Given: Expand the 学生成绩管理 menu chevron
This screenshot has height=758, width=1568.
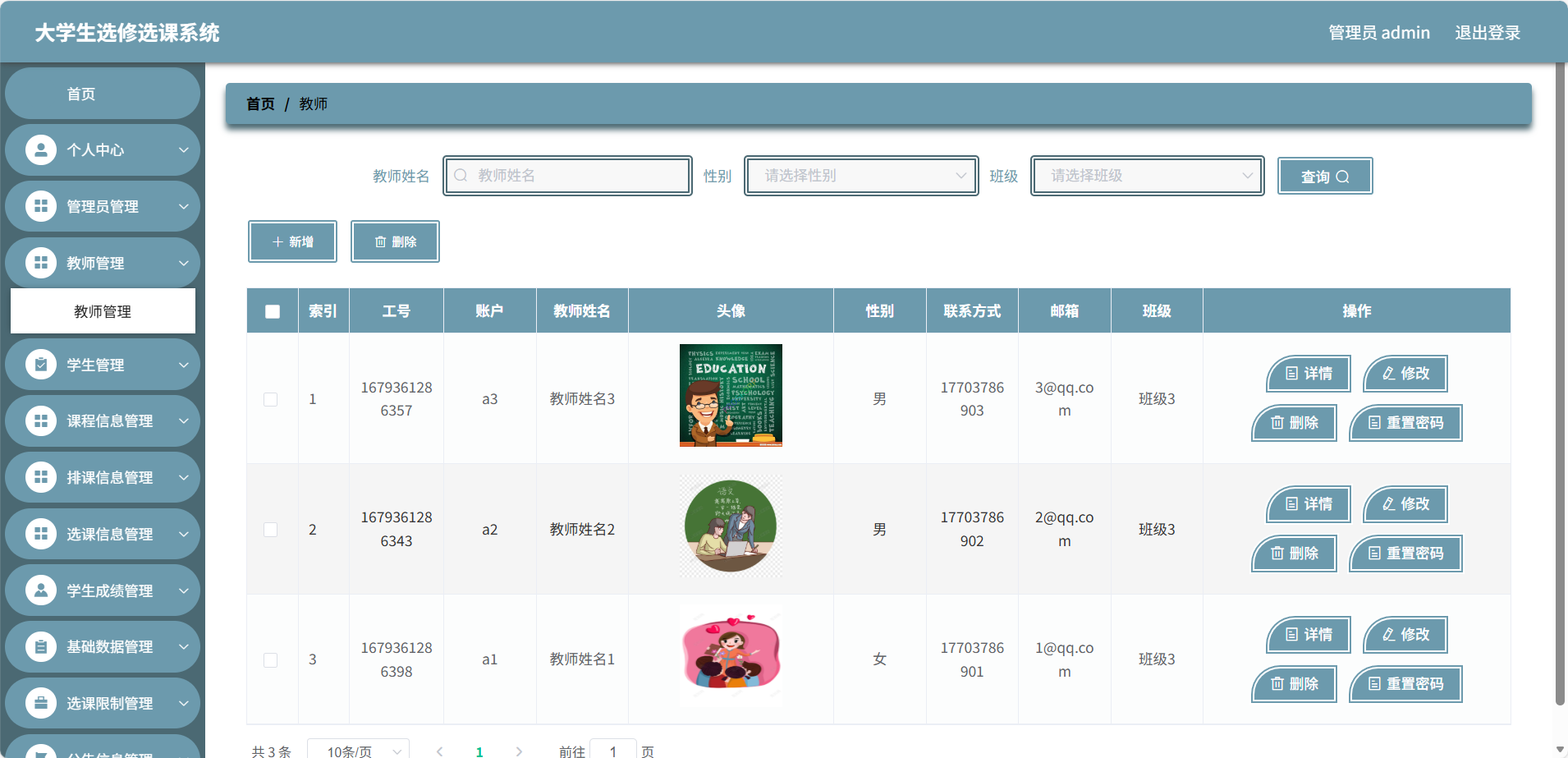Looking at the screenshot, I should point(184,590).
